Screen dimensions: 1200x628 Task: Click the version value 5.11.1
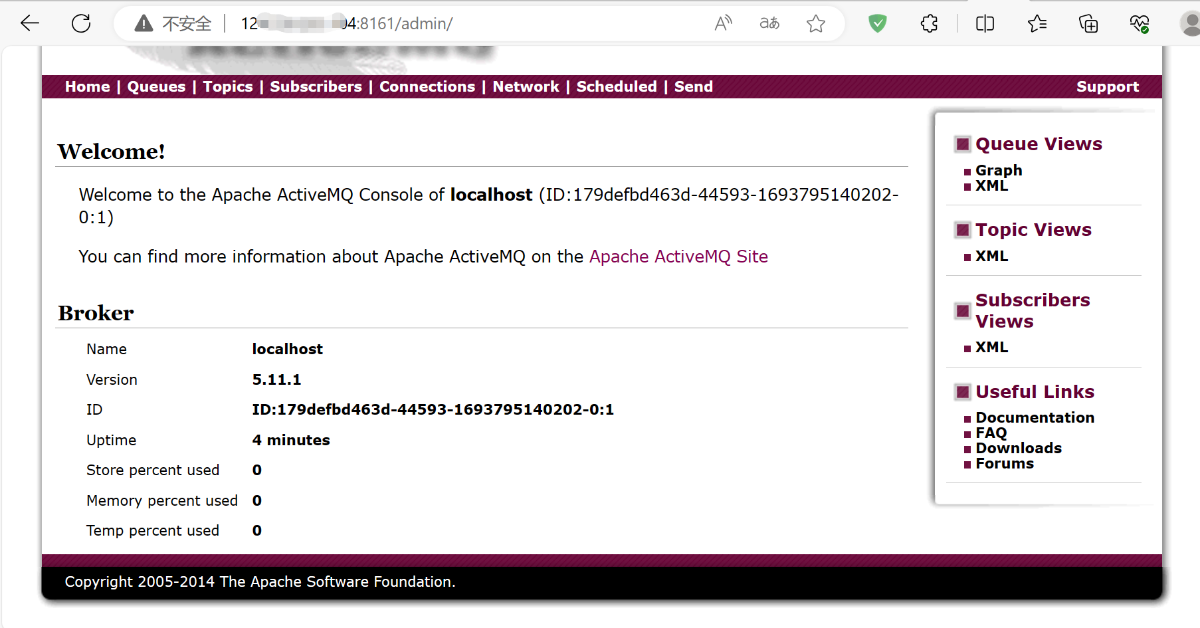click(x=277, y=380)
